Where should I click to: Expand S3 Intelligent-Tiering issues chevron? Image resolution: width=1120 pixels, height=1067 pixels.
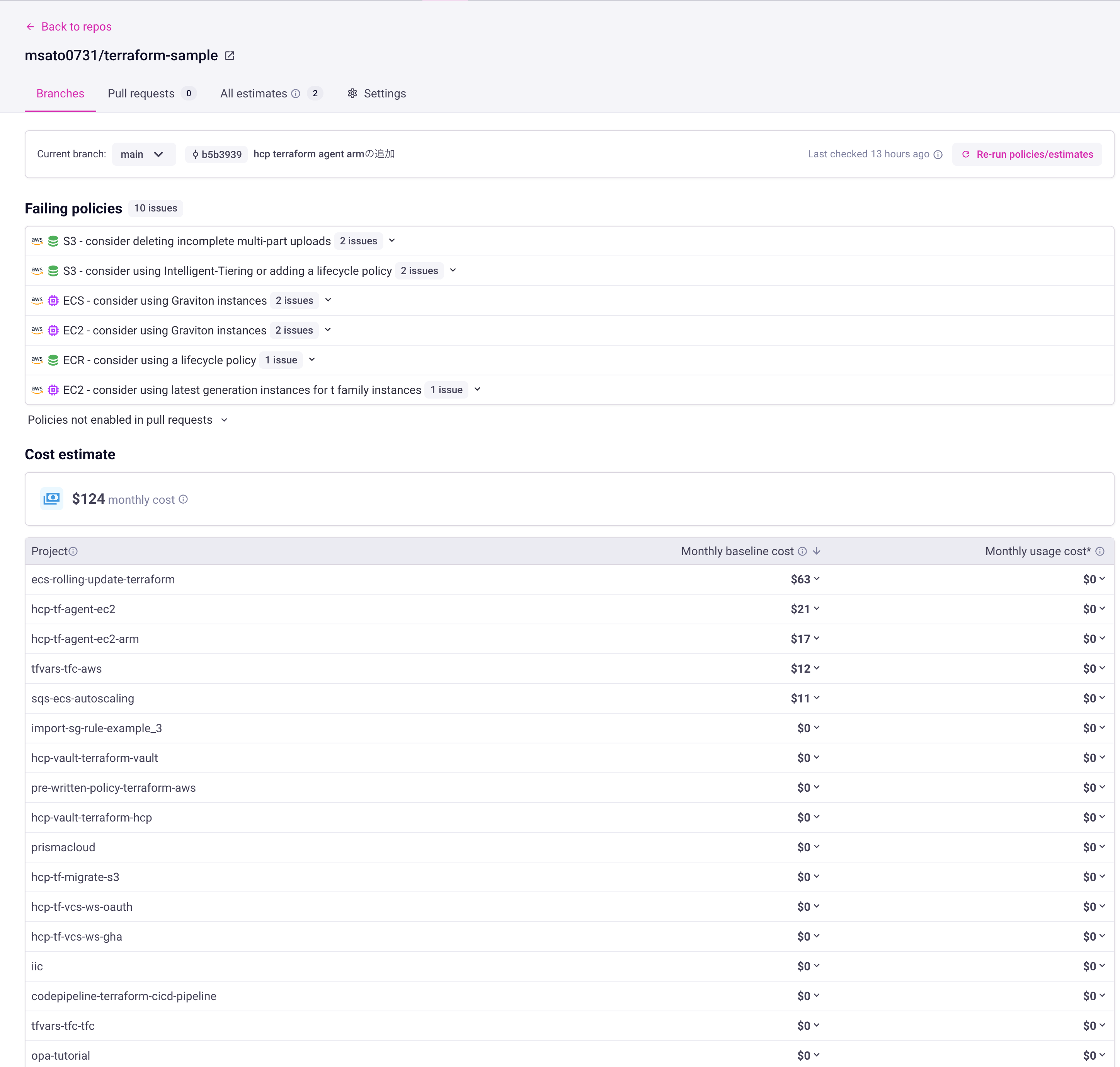[453, 271]
